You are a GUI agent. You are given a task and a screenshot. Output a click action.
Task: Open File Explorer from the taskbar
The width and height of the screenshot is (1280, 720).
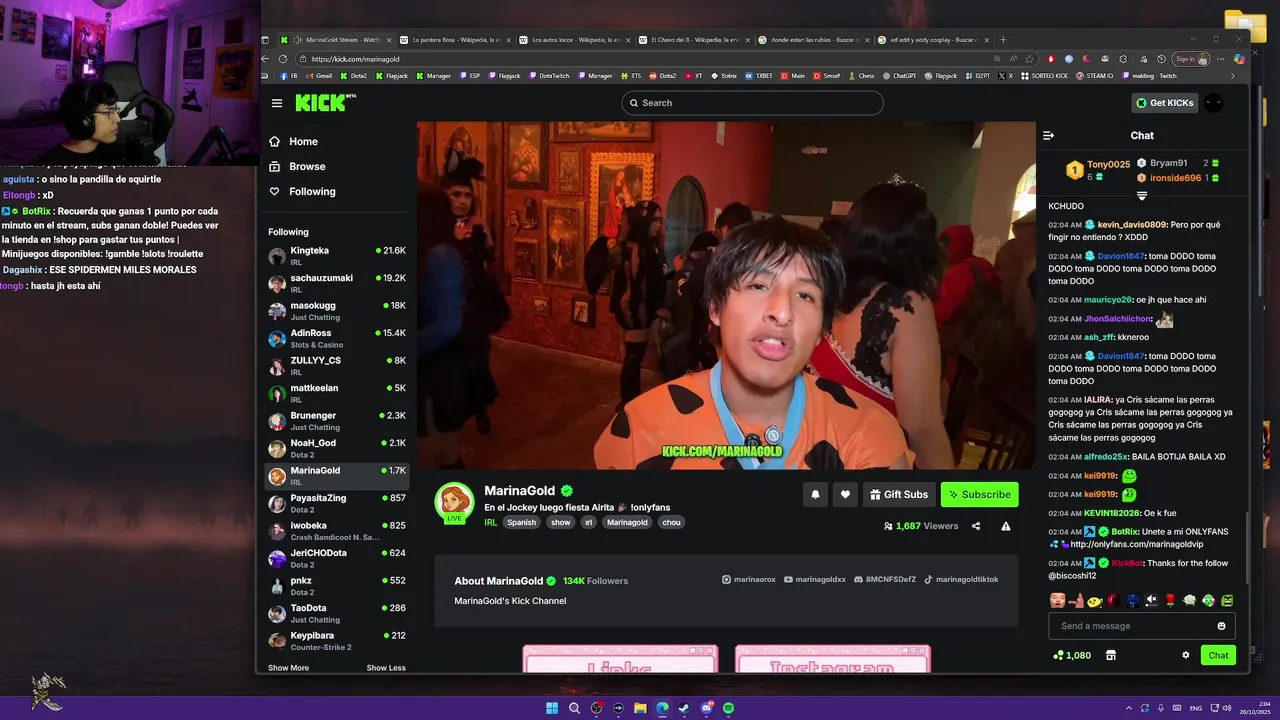[640, 708]
